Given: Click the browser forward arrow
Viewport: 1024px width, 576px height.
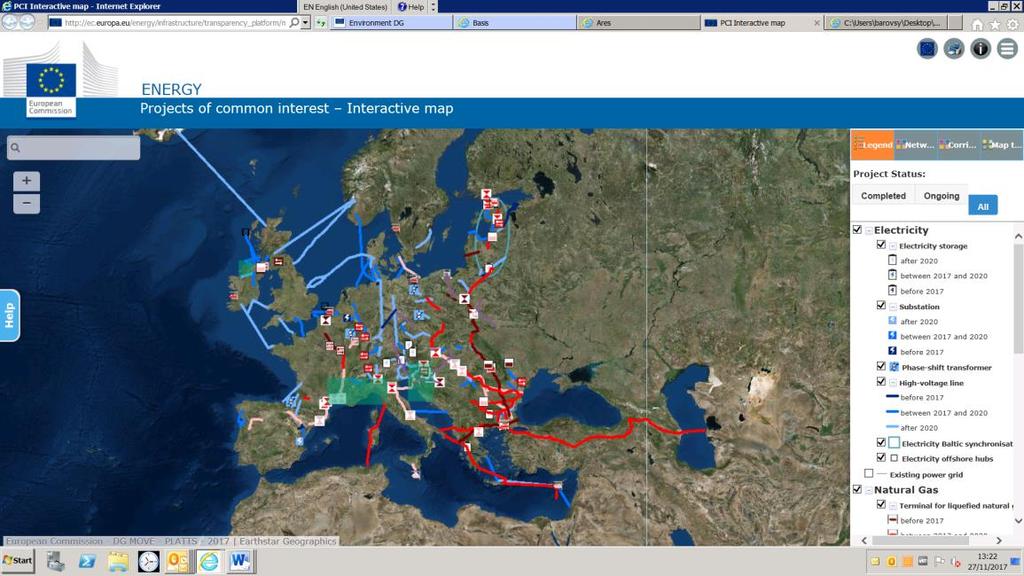Looking at the screenshot, I should tap(27, 22).
